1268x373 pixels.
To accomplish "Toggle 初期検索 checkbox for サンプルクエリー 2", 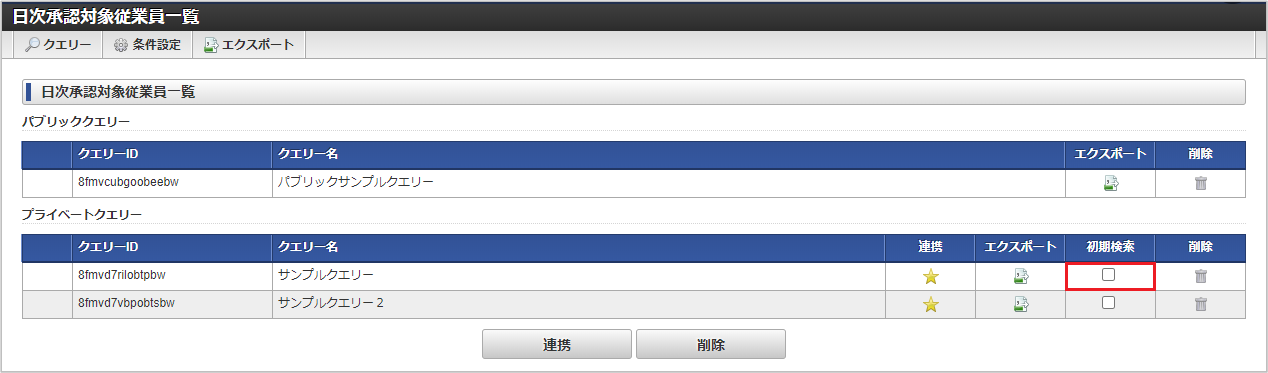I will pyautogui.click(x=1109, y=303).
